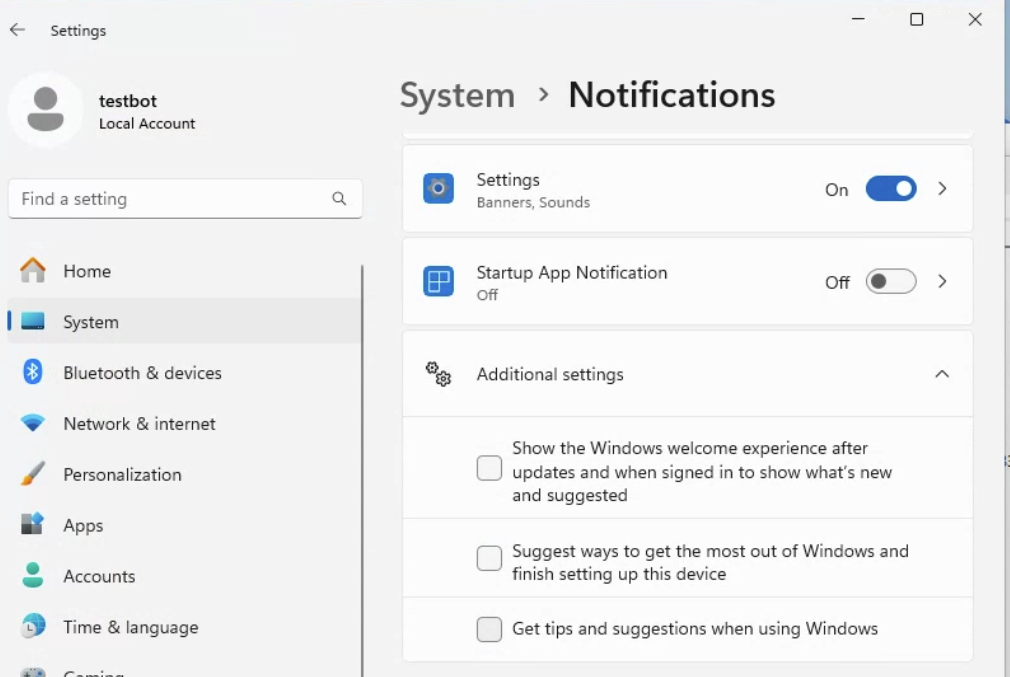Select the Bluetooth & devices icon in sidebar

pyautogui.click(x=33, y=372)
